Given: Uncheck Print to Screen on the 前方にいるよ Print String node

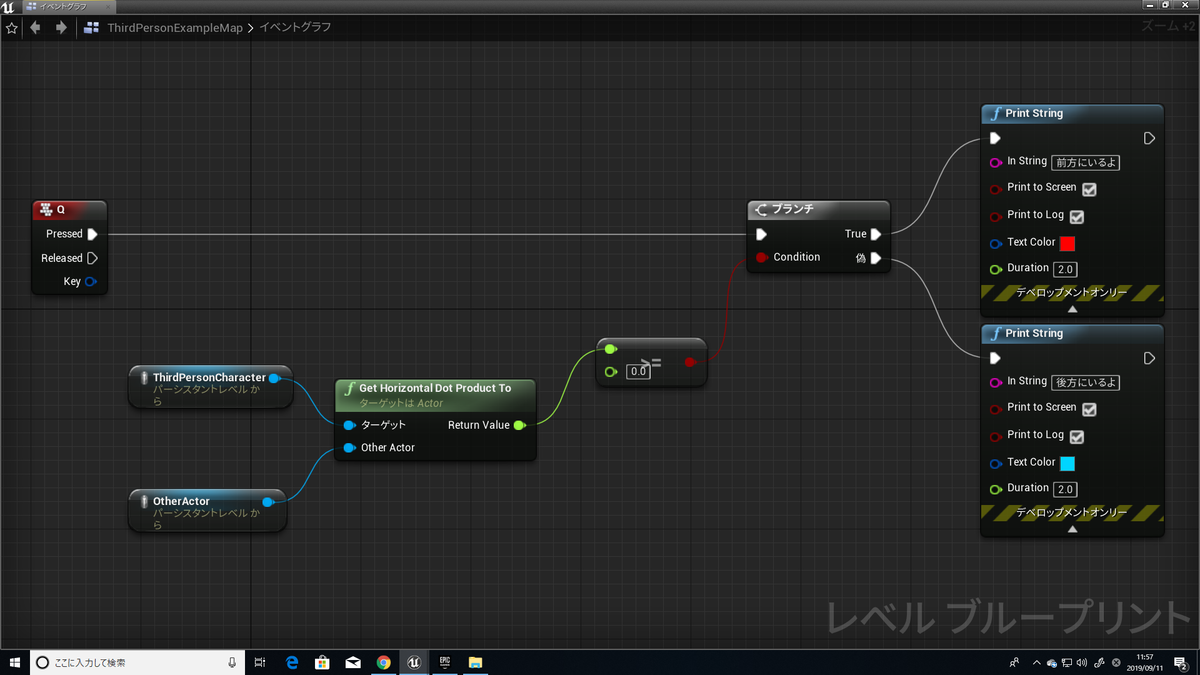Looking at the screenshot, I should [x=1088, y=188].
